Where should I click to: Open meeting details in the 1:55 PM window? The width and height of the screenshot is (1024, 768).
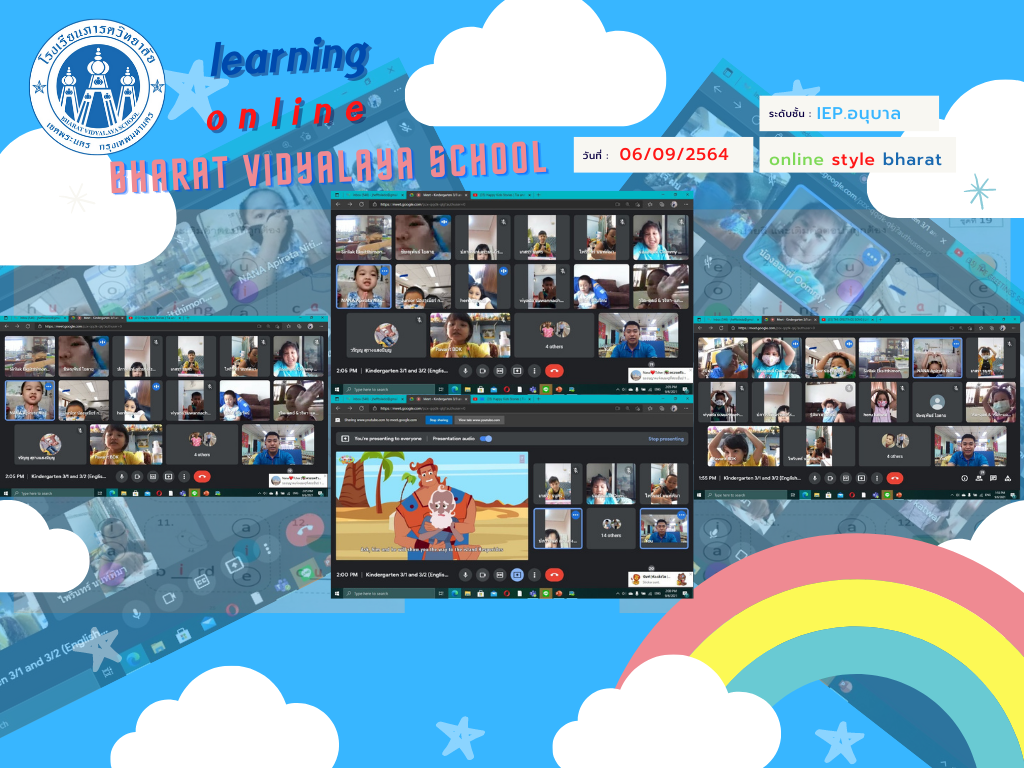click(965, 478)
